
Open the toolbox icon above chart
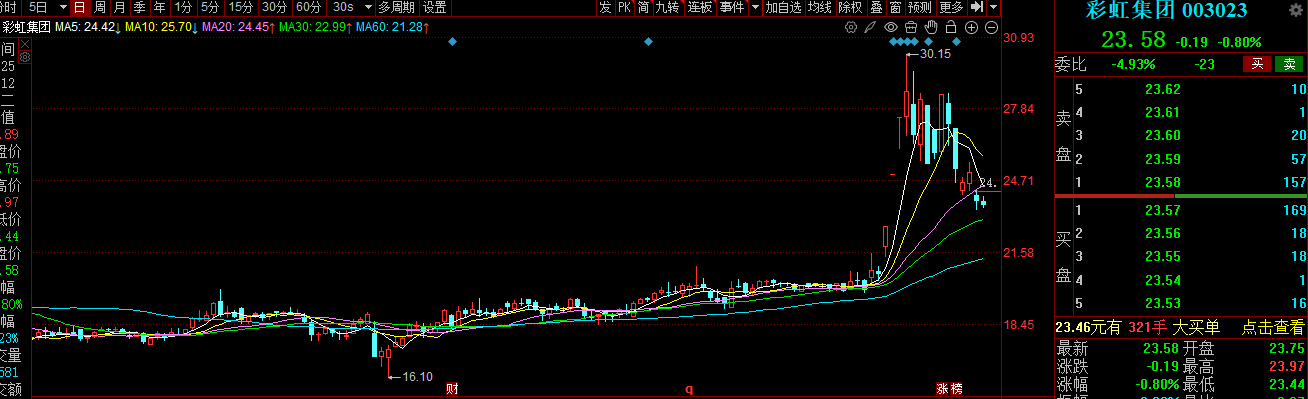(x=911, y=27)
